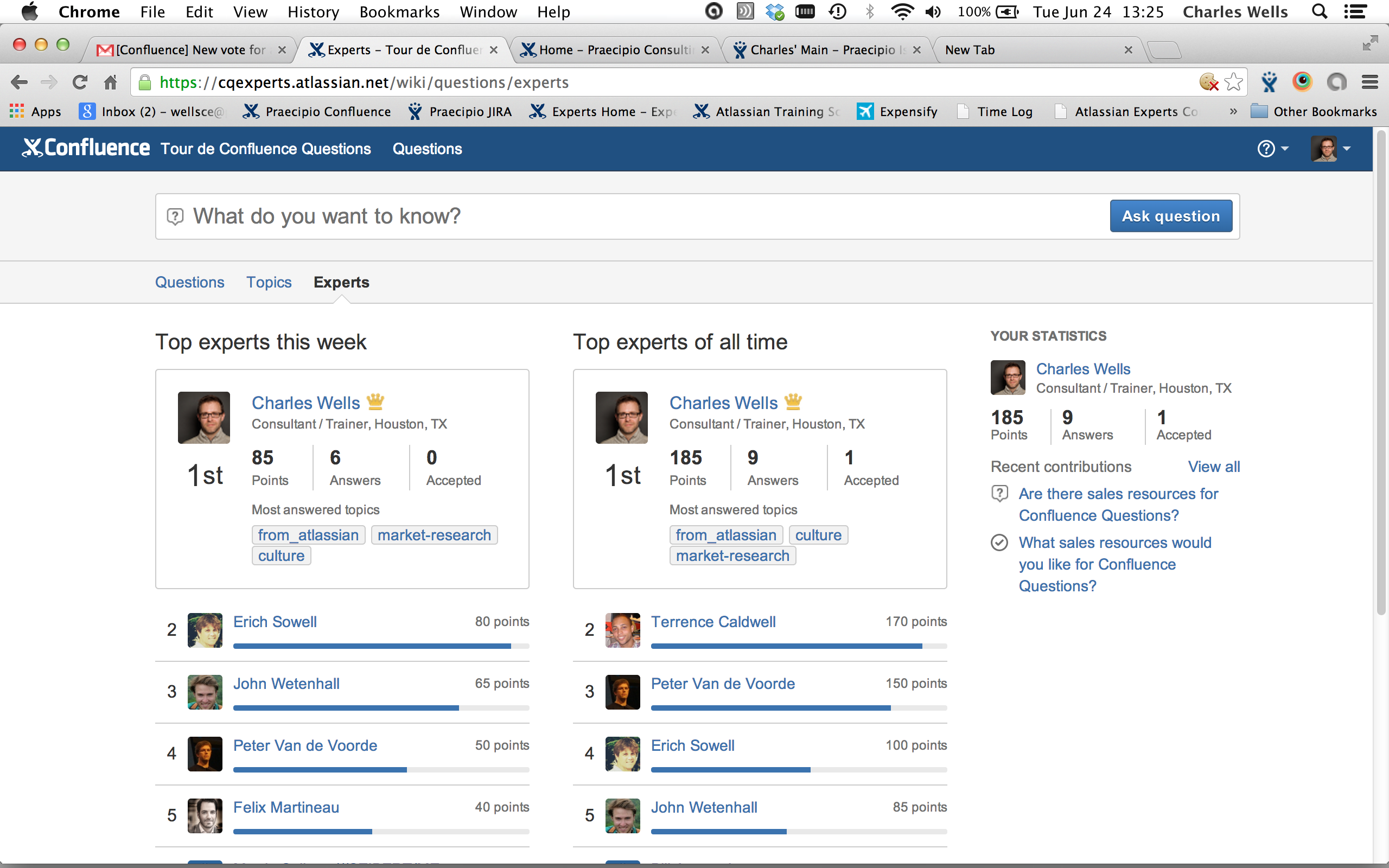Click the volume icon in menu bar
Image resolution: width=1389 pixels, height=868 pixels.
(933, 11)
